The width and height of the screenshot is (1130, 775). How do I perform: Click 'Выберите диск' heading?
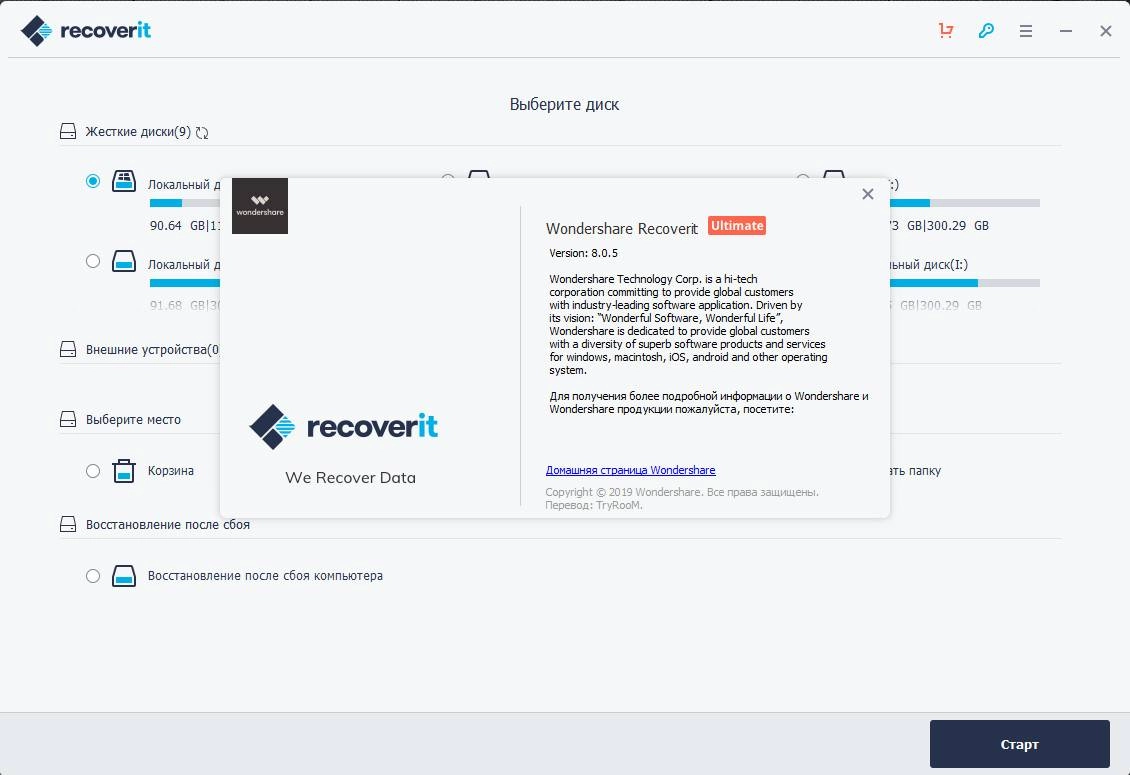click(564, 105)
